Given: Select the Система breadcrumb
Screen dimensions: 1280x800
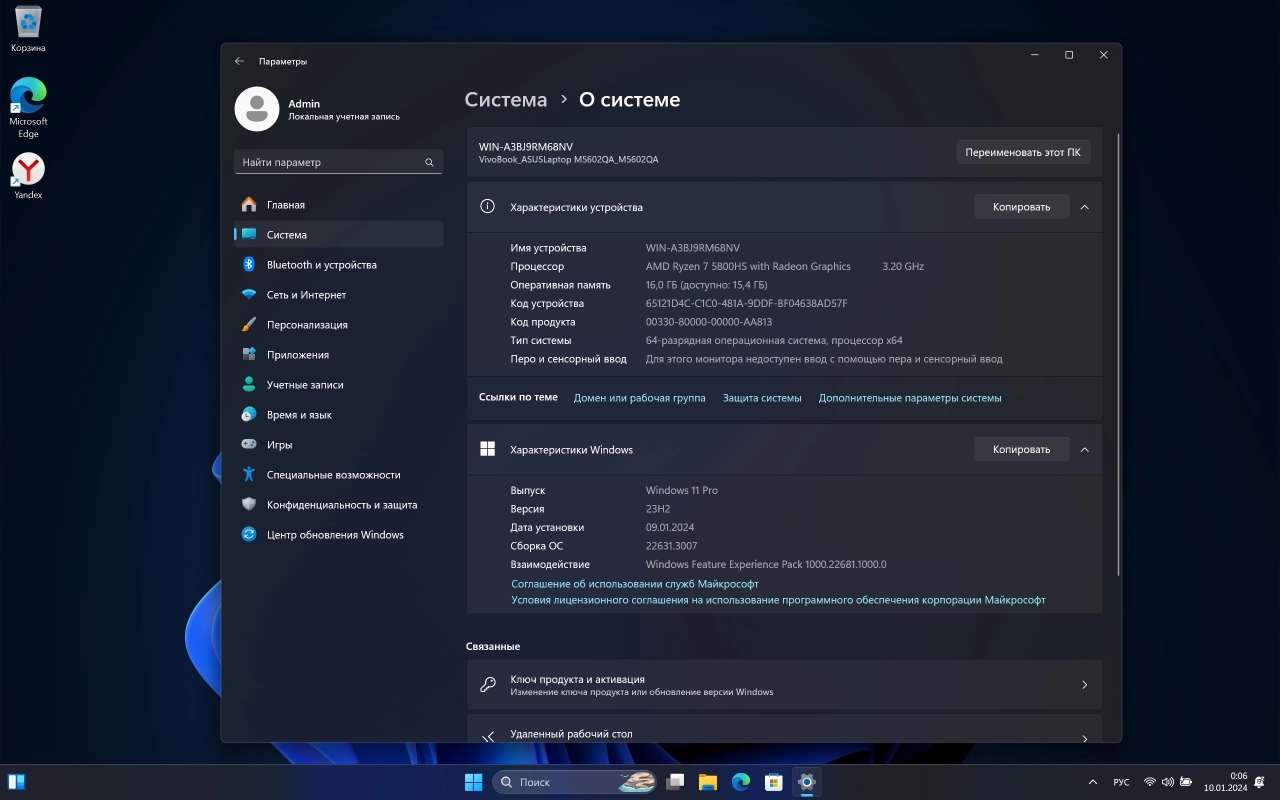Looking at the screenshot, I should 506,100.
